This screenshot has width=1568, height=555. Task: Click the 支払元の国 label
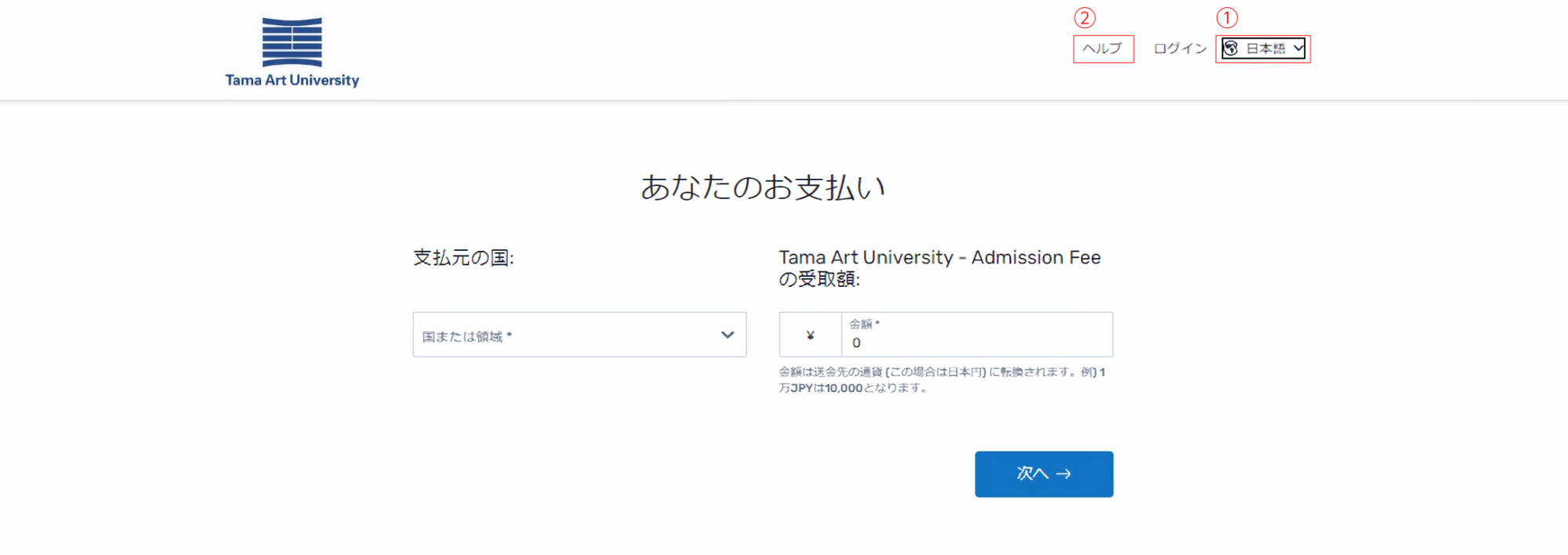(x=463, y=258)
